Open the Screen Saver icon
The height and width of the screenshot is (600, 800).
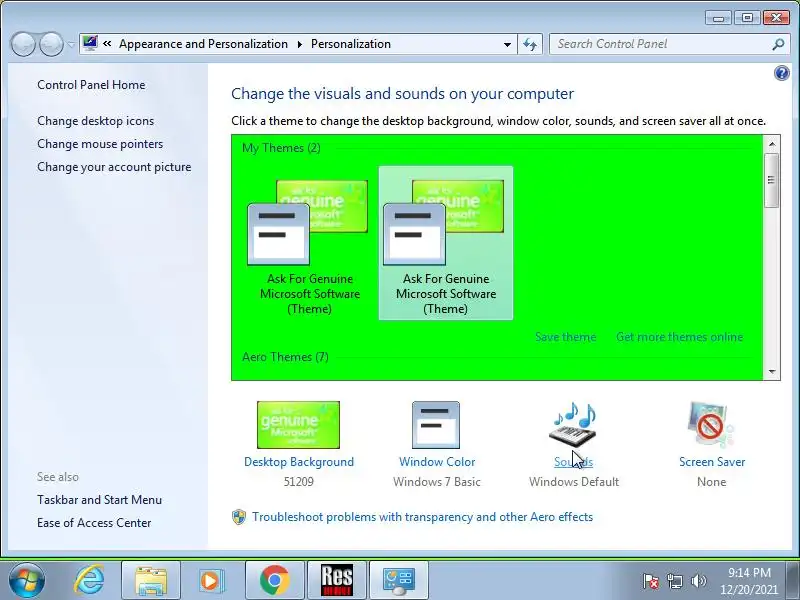point(711,425)
